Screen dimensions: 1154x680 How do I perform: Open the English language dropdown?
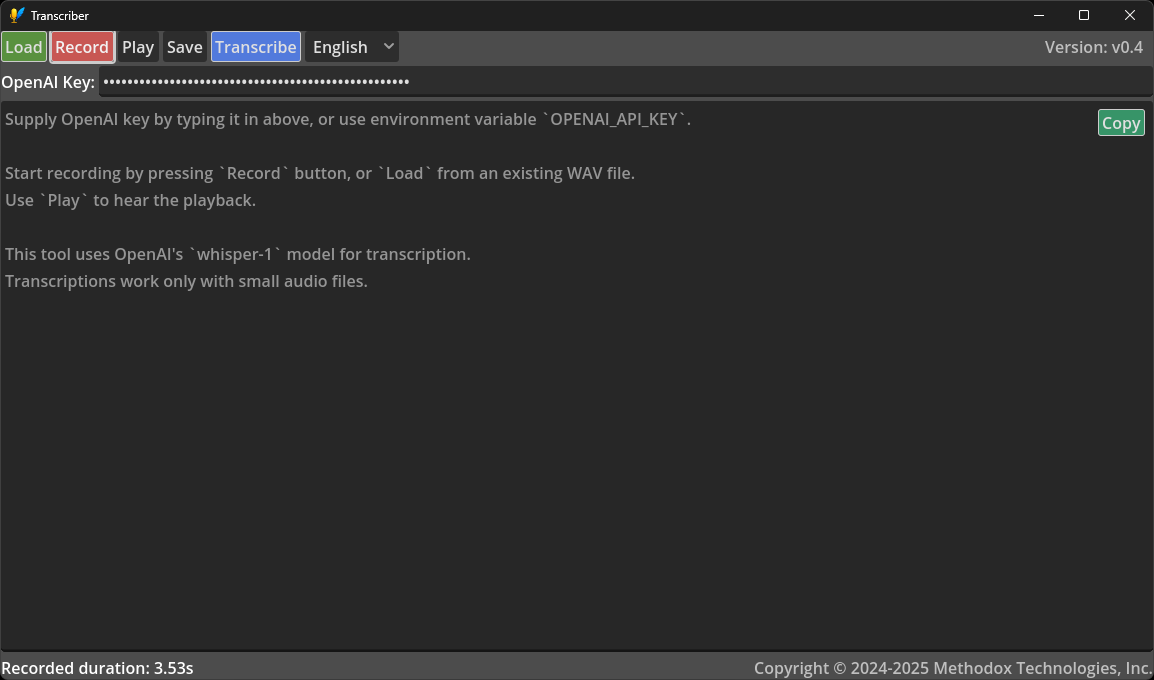click(x=352, y=47)
